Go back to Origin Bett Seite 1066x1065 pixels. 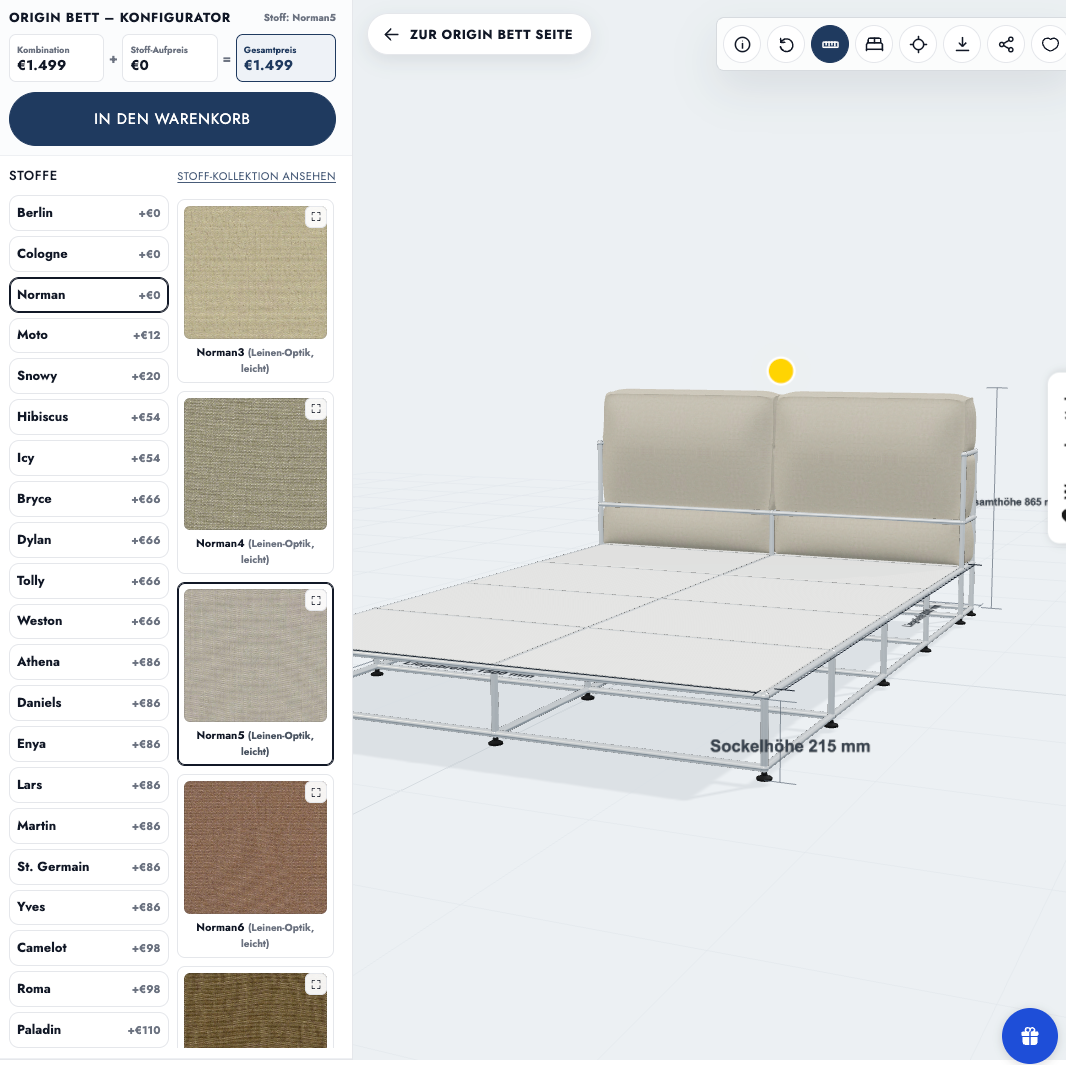click(x=479, y=35)
